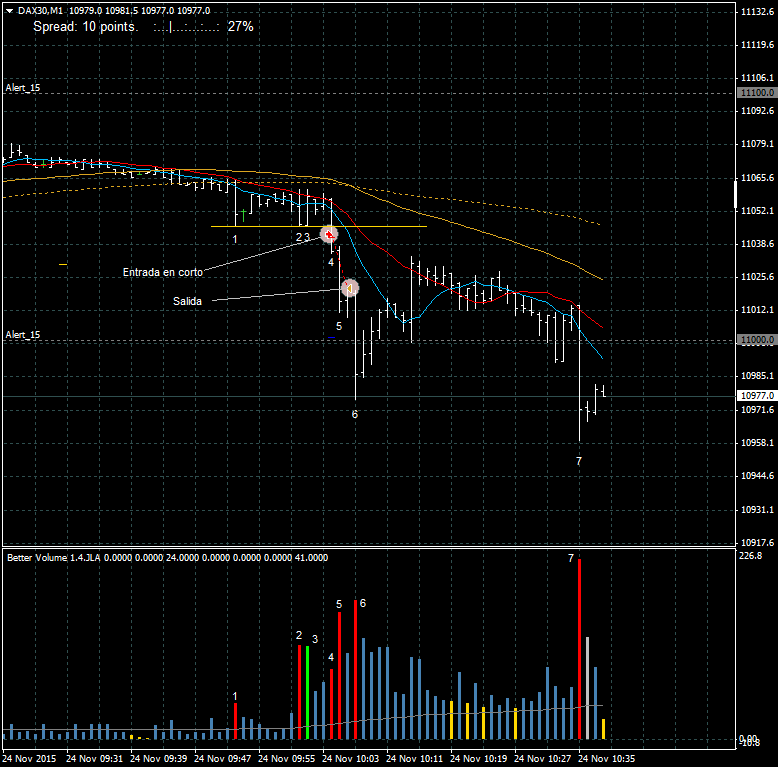Click the "Spread: 10 points" text
Image resolution: width=778 pixels, height=767 pixels.
point(86,26)
